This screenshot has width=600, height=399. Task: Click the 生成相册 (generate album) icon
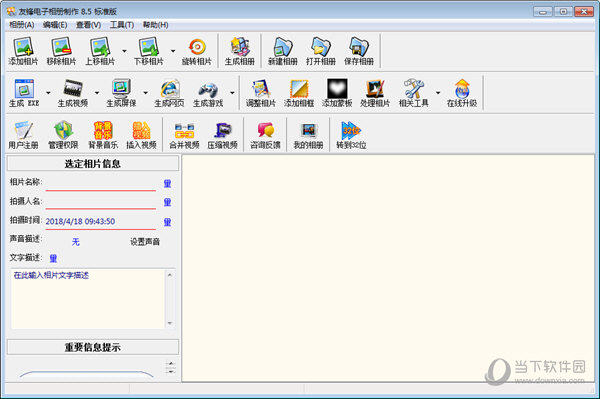coord(240,51)
